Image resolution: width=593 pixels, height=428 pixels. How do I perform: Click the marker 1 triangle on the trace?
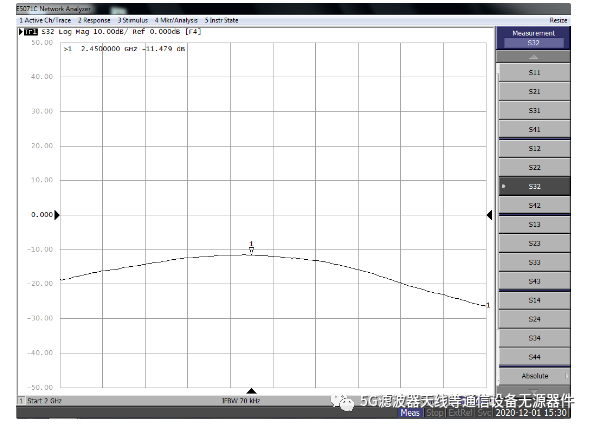(x=251, y=250)
